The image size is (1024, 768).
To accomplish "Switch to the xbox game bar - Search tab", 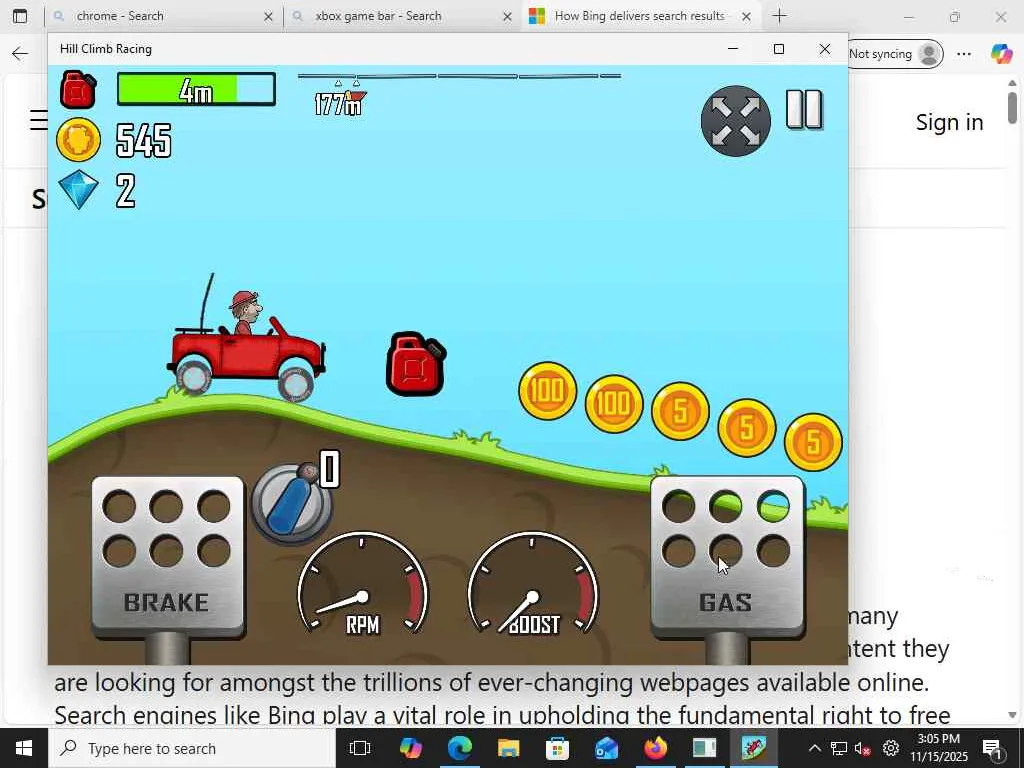I will pos(402,16).
